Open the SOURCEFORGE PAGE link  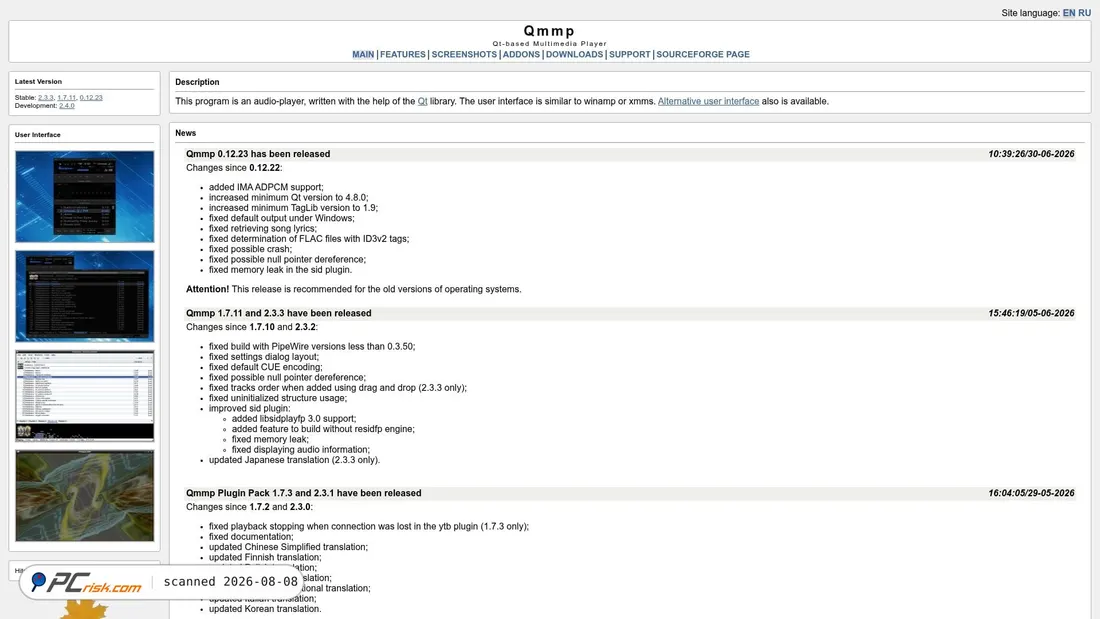pos(703,54)
